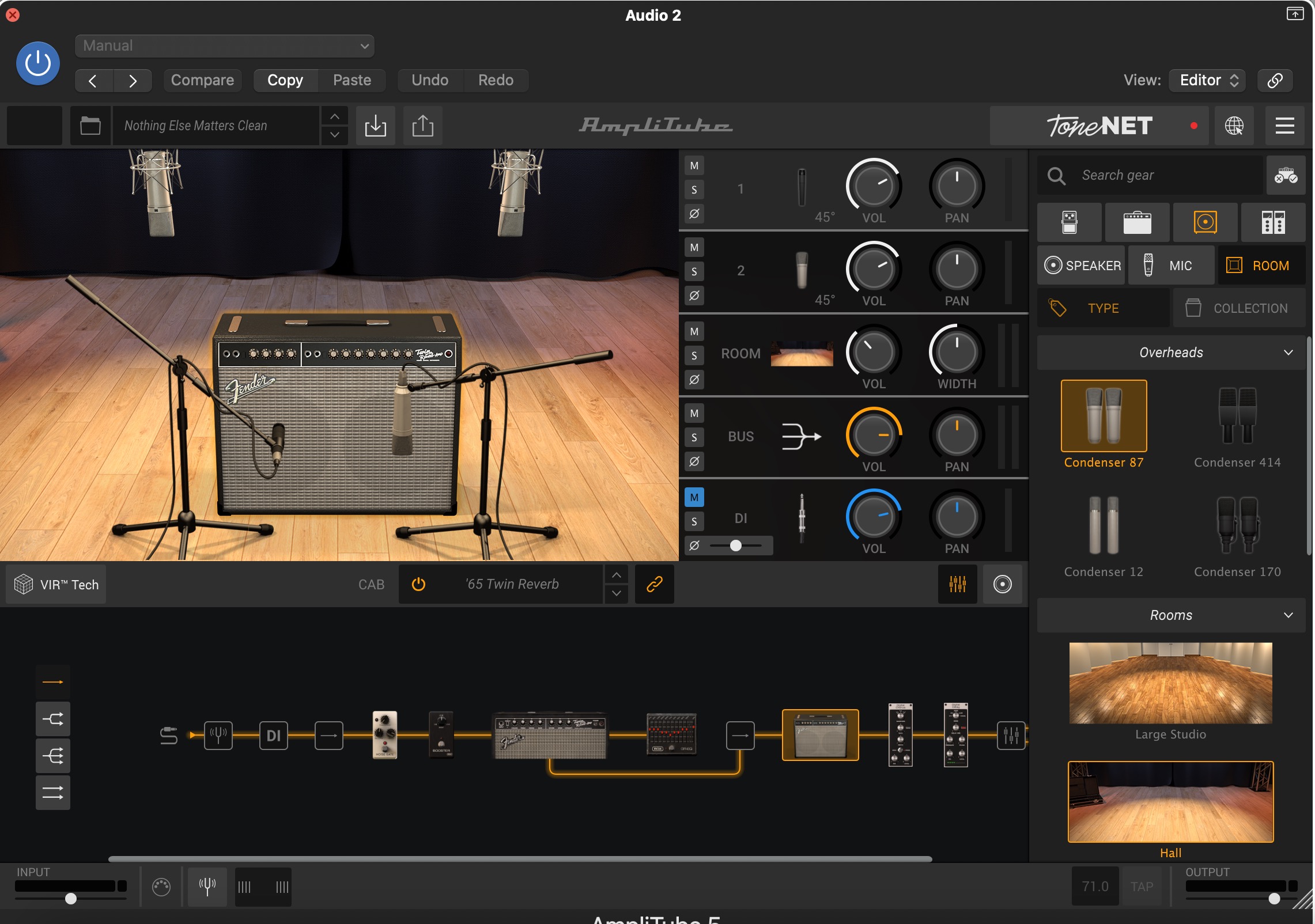
Task: Click the Compare button
Action: point(202,80)
